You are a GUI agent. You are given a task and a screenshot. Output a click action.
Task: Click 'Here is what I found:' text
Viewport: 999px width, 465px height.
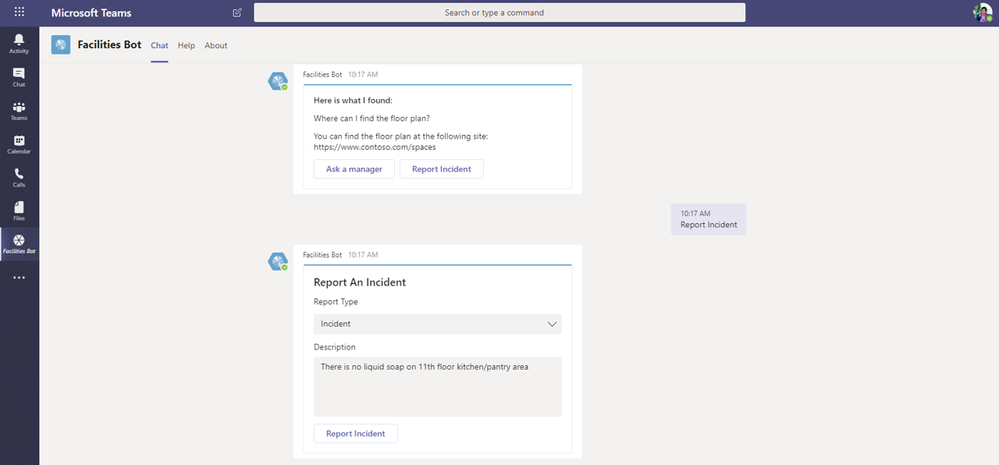pos(353,100)
